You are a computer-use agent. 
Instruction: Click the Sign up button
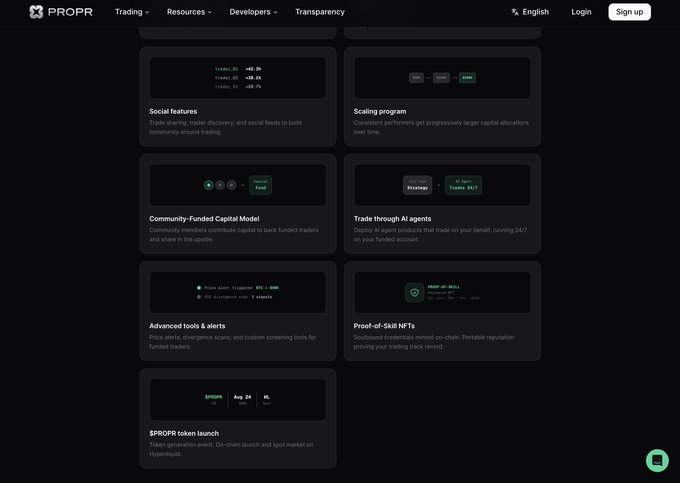pos(629,12)
